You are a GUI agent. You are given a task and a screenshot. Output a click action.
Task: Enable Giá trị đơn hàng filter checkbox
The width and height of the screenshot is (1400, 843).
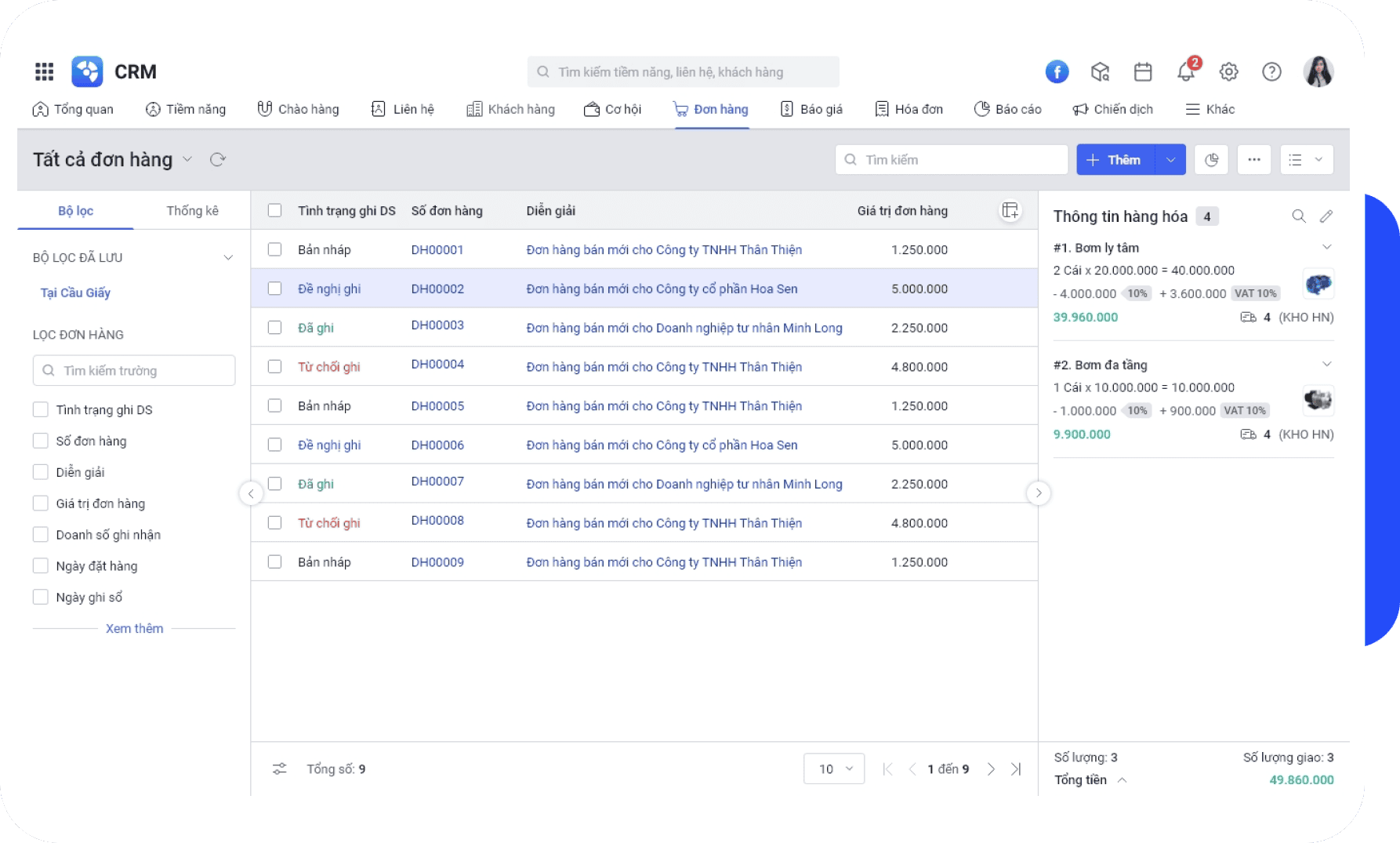tap(41, 503)
